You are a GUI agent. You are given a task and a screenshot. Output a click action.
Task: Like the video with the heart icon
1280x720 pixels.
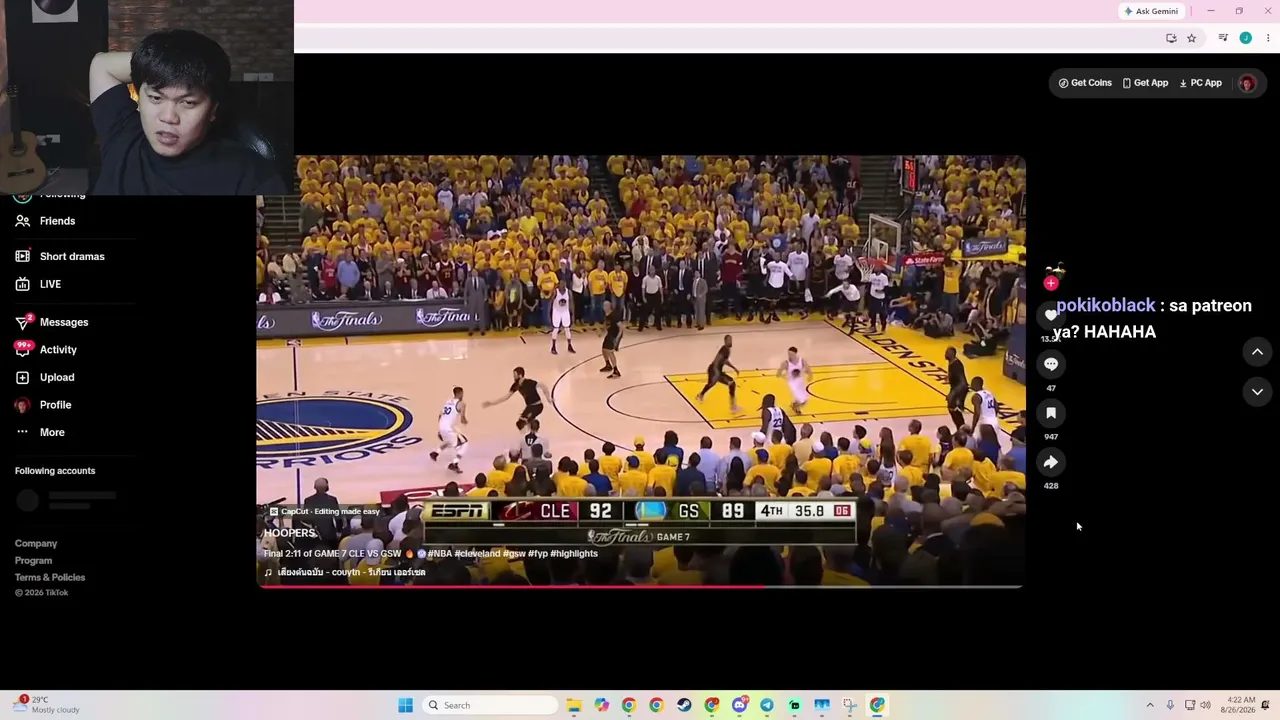(x=1050, y=316)
